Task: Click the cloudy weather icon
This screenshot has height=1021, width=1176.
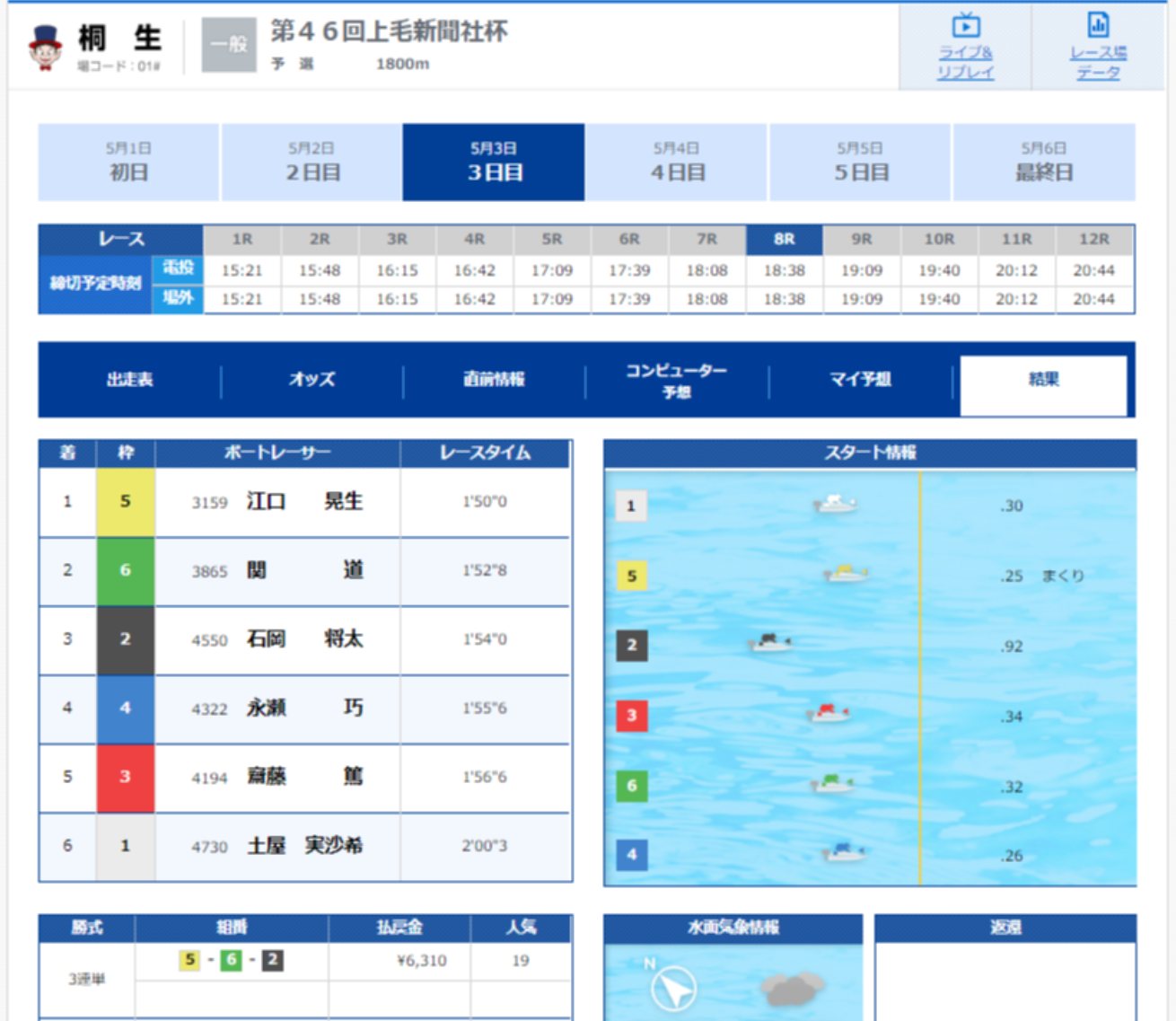Action: tap(792, 989)
